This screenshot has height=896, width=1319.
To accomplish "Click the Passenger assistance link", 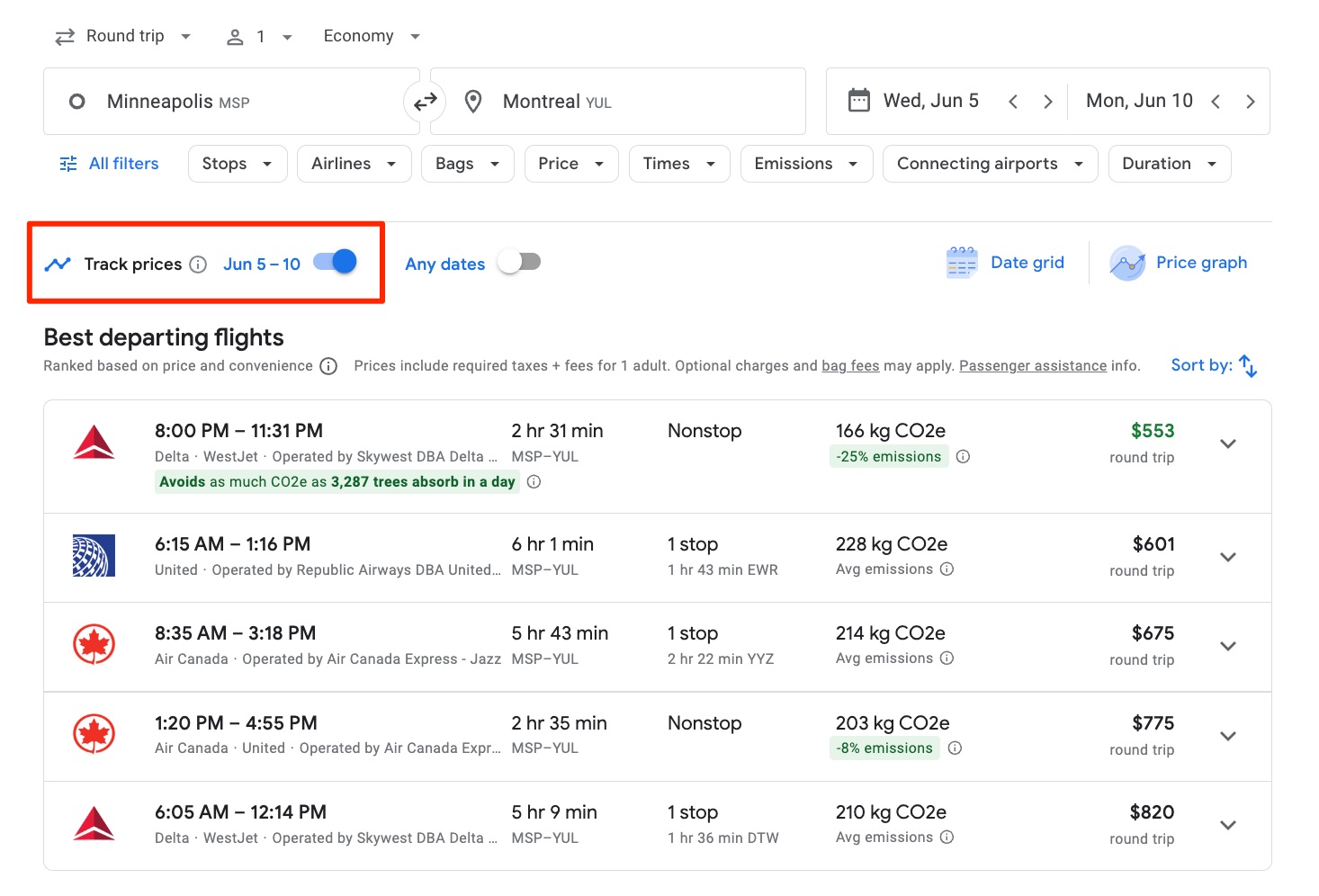I will 1033,365.
